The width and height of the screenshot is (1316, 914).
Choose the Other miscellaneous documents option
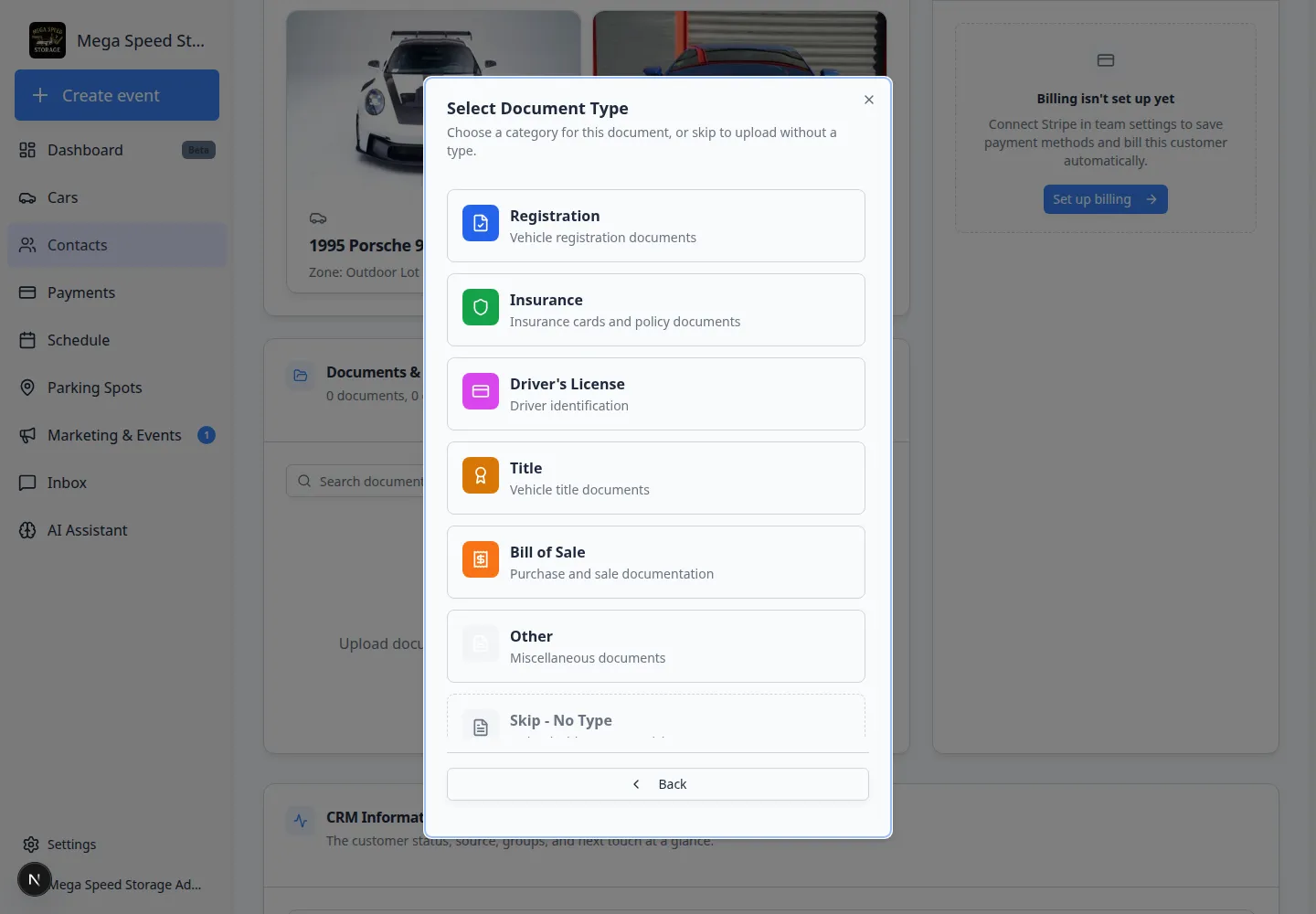(x=656, y=646)
